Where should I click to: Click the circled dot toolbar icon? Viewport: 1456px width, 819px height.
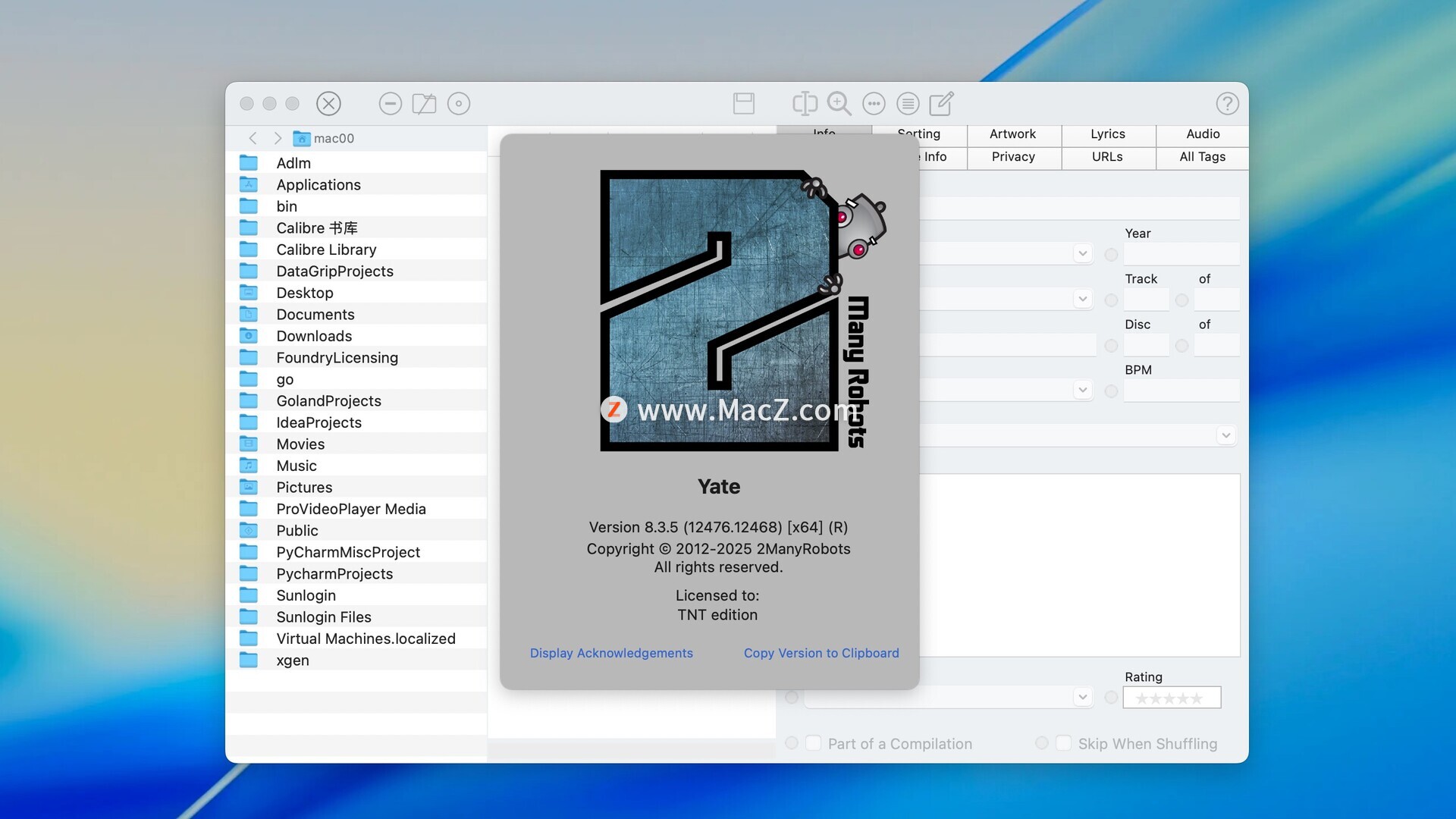coord(459,103)
